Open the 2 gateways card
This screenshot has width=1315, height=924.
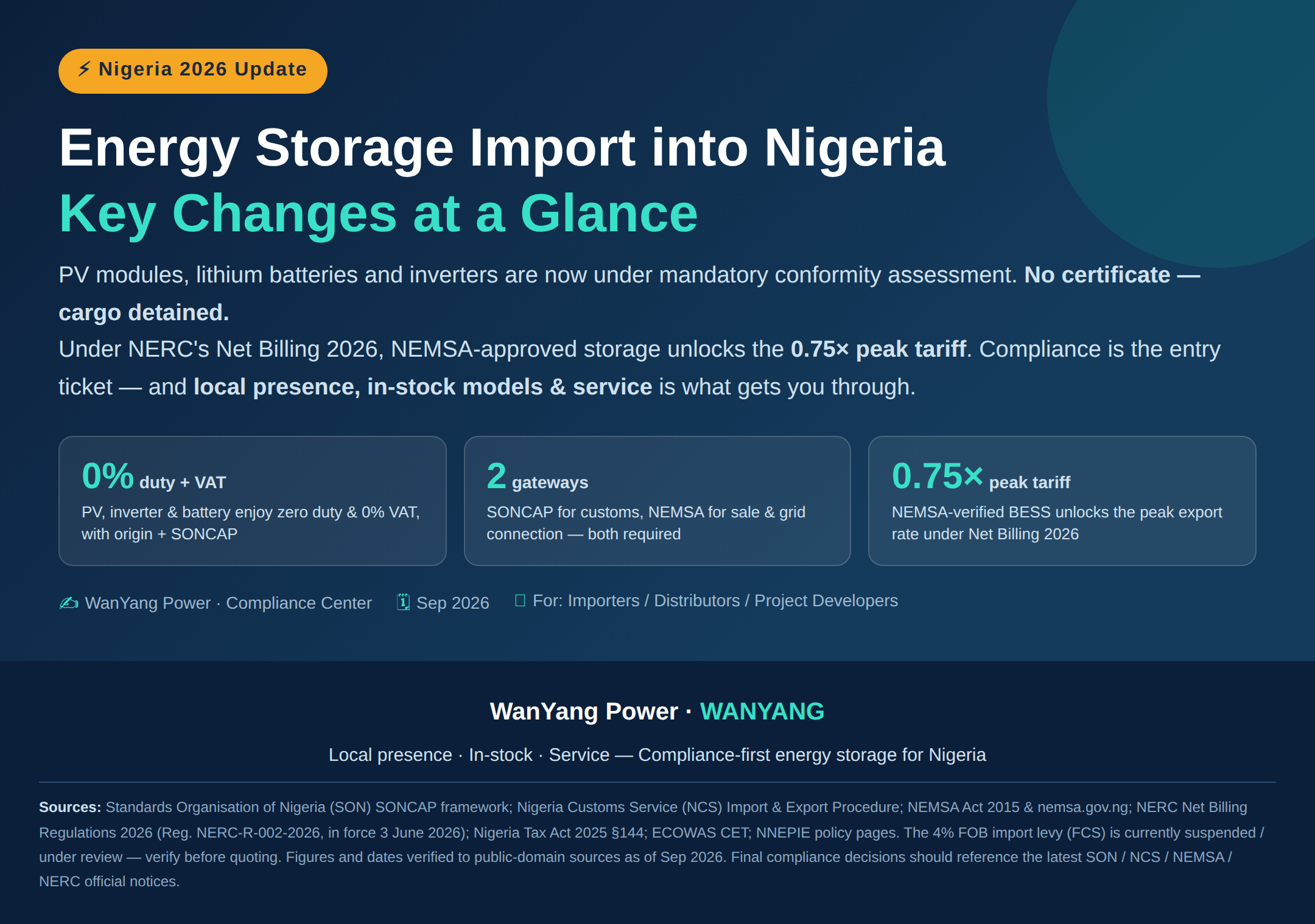click(657, 501)
